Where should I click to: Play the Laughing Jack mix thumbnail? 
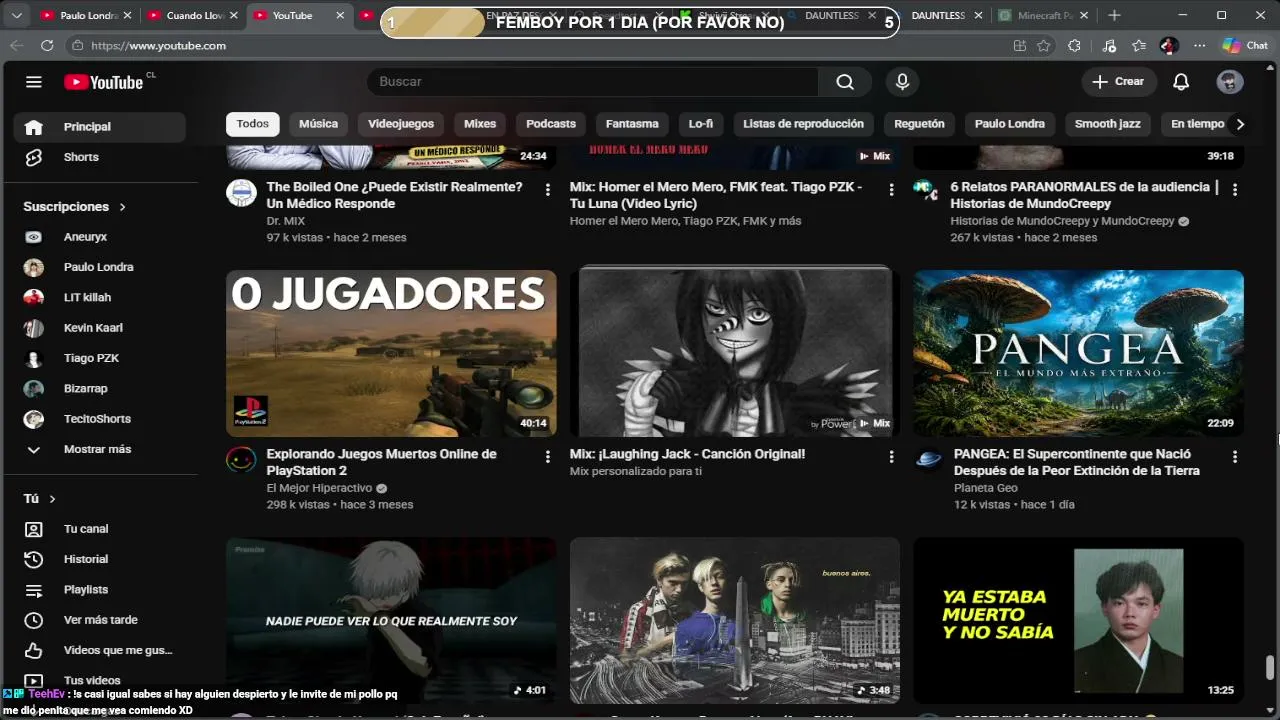coord(735,353)
